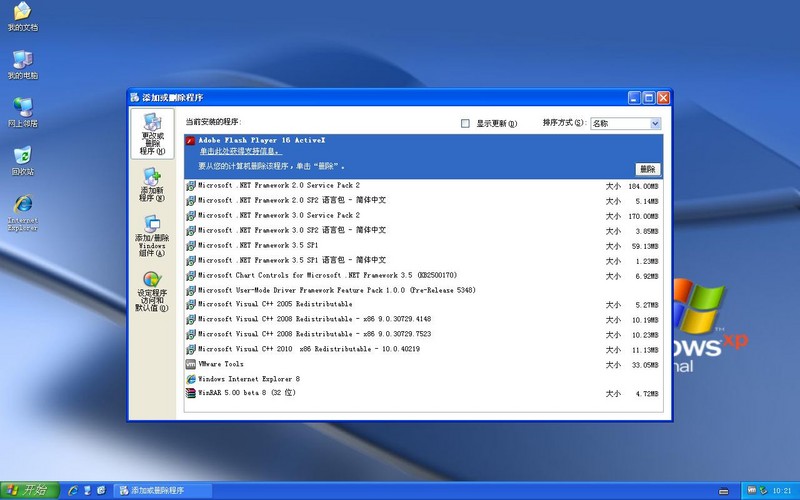The width and height of the screenshot is (800, 500).
Task: Open 网上邻居 desktop icon
Action: tap(22, 112)
